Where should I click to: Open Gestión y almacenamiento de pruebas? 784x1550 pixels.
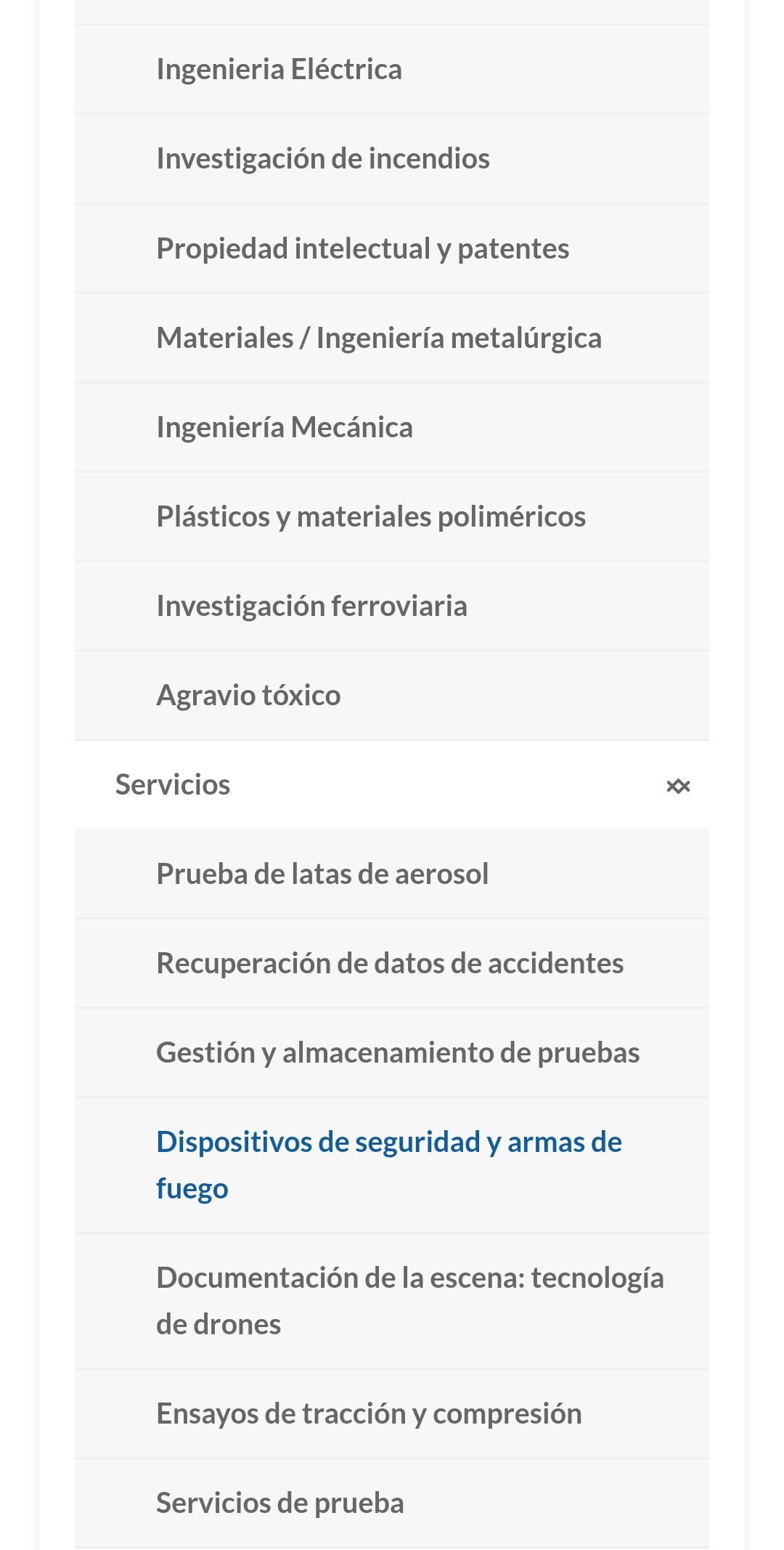398,1052
